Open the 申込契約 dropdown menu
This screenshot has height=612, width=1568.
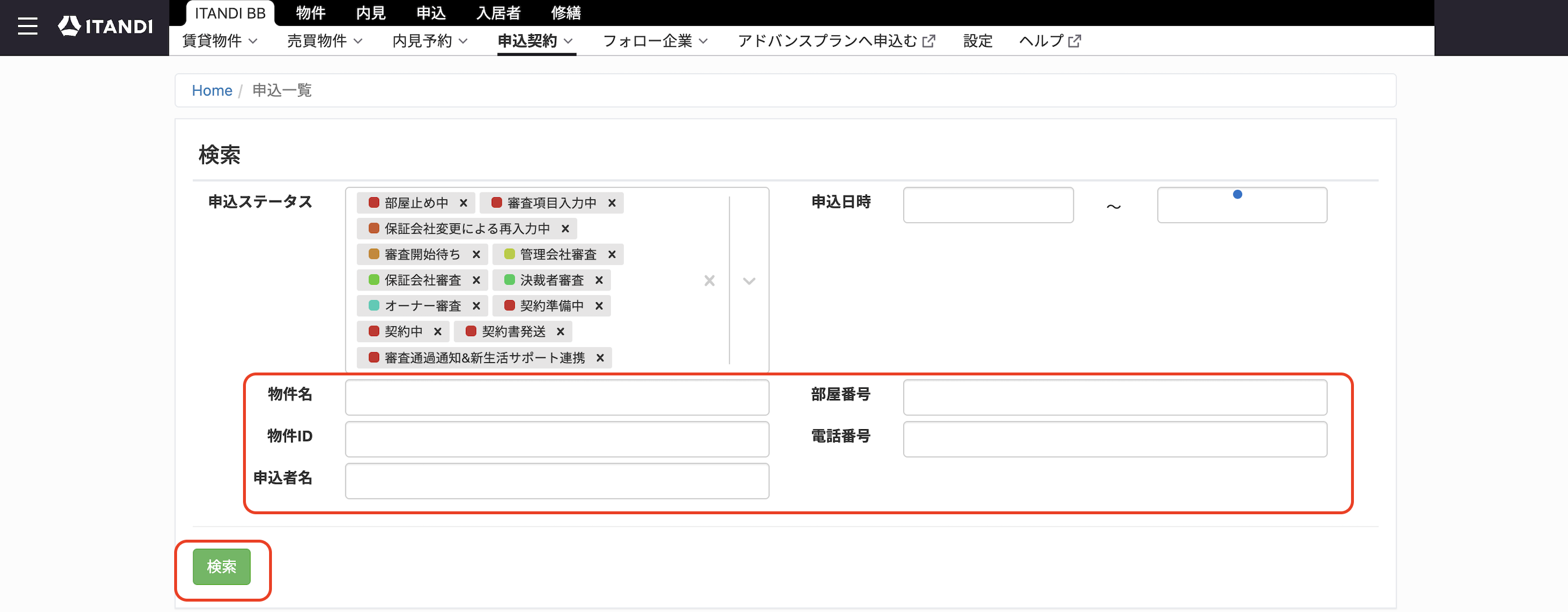coord(536,40)
